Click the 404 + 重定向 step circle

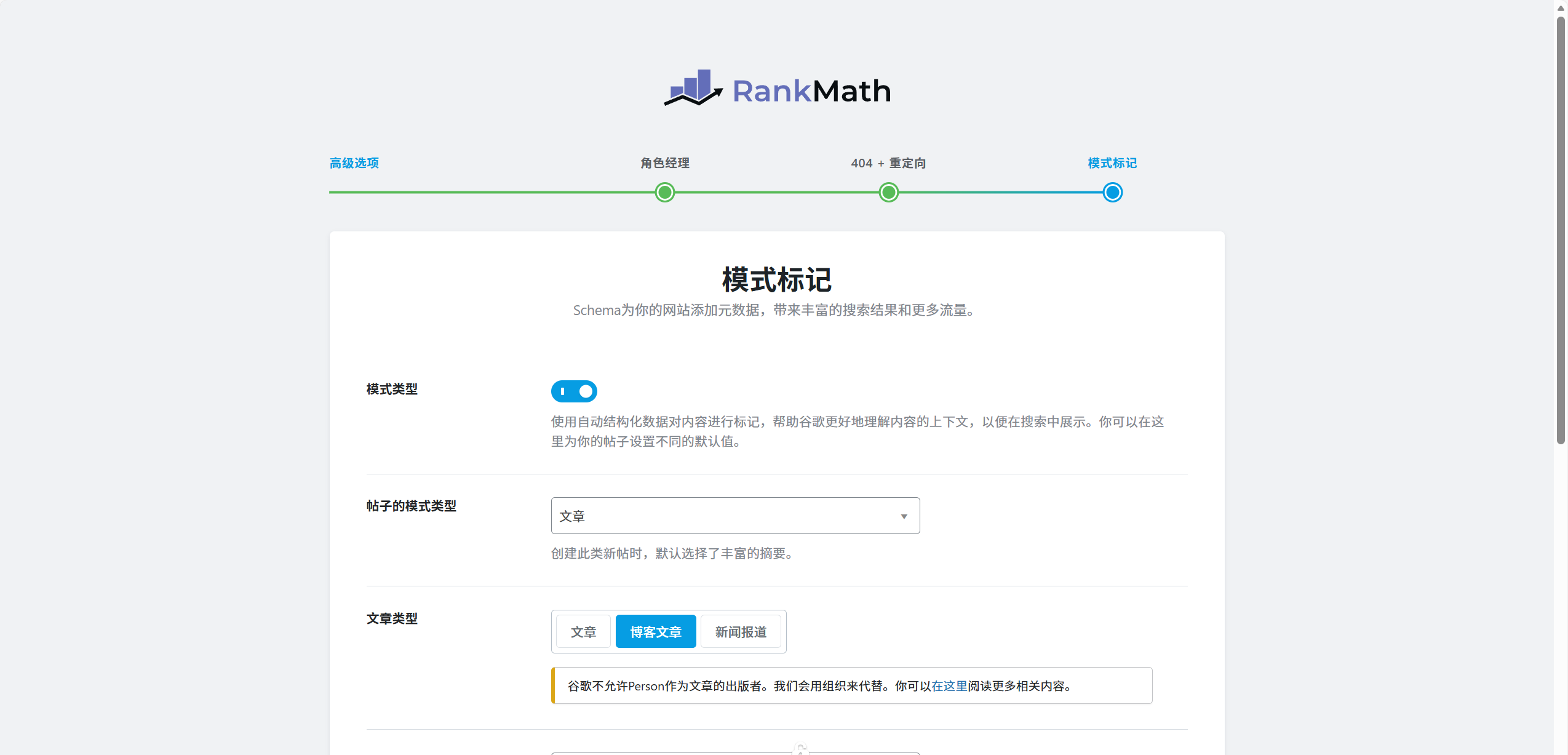[888, 192]
